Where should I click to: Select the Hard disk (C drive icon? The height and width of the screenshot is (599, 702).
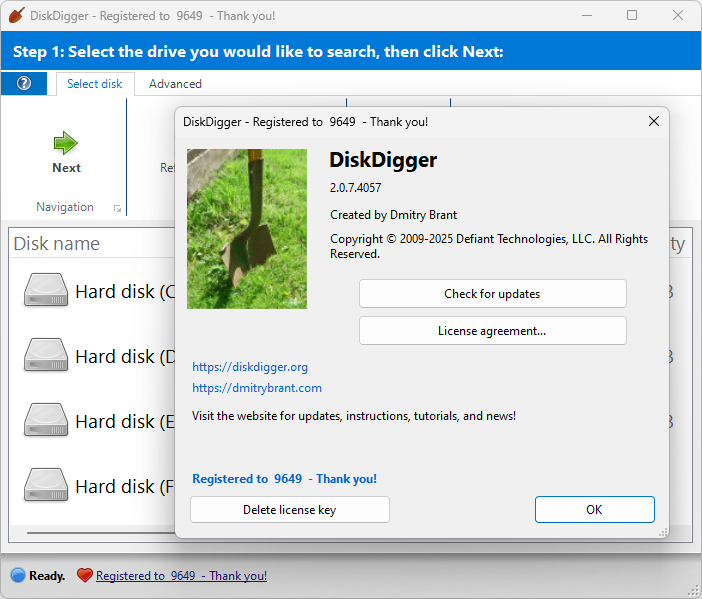tap(46, 290)
